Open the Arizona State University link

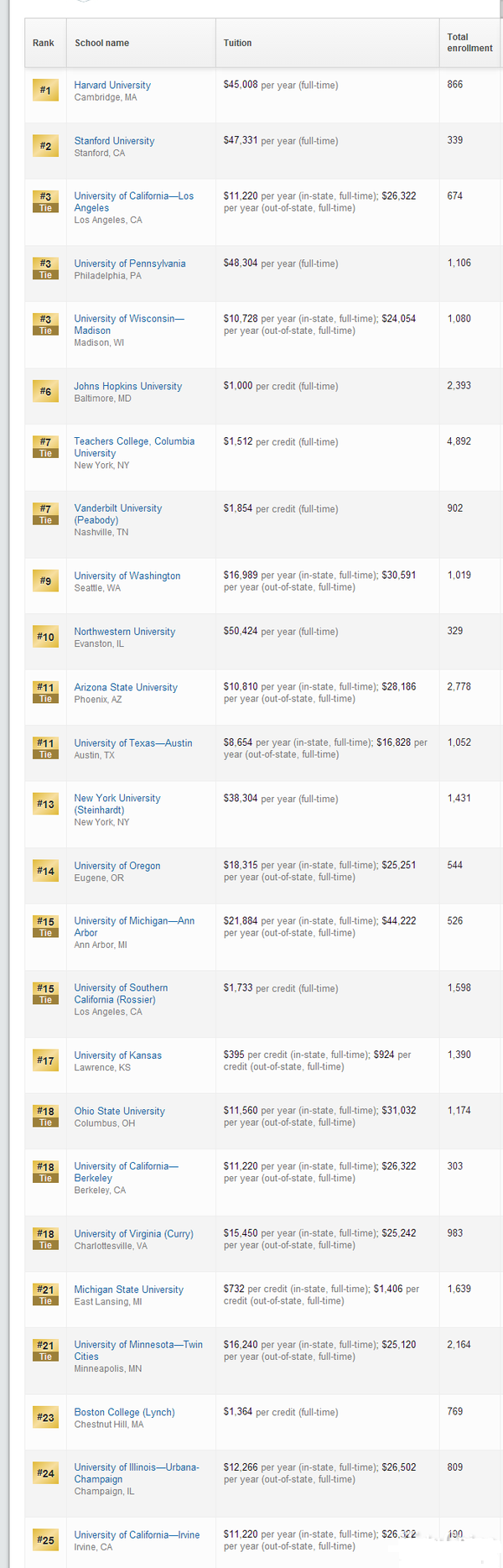(x=126, y=687)
